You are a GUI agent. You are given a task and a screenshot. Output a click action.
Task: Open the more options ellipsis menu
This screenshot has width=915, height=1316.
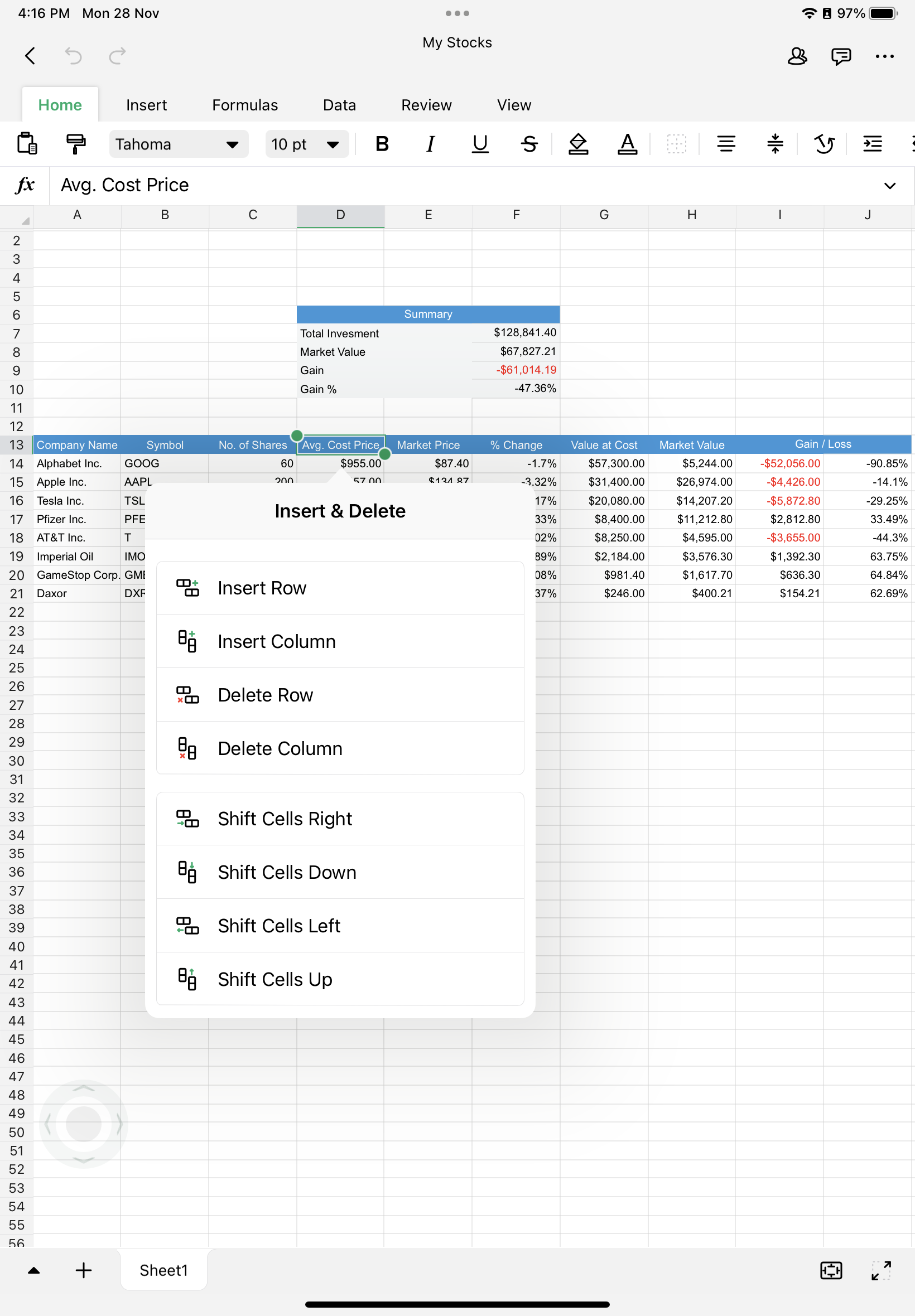coord(885,56)
